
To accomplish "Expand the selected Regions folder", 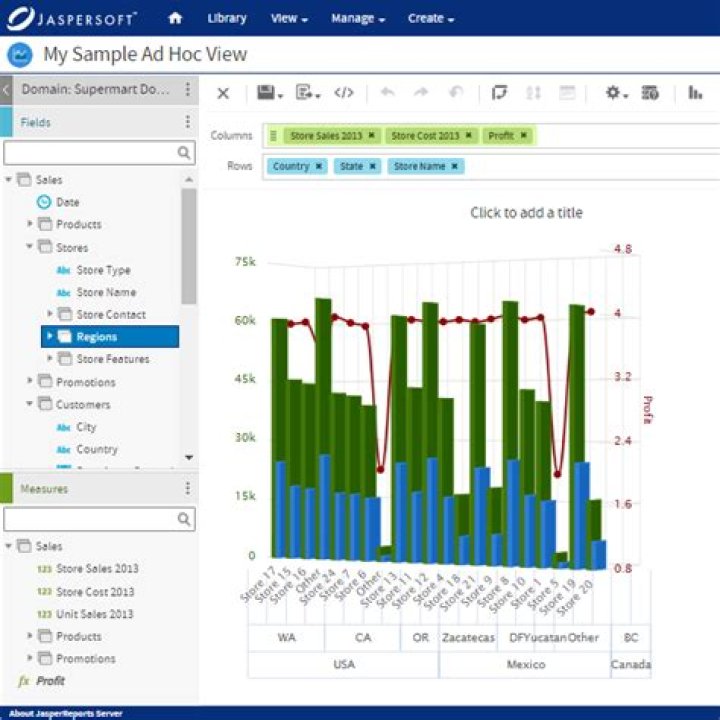I will 50,336.
